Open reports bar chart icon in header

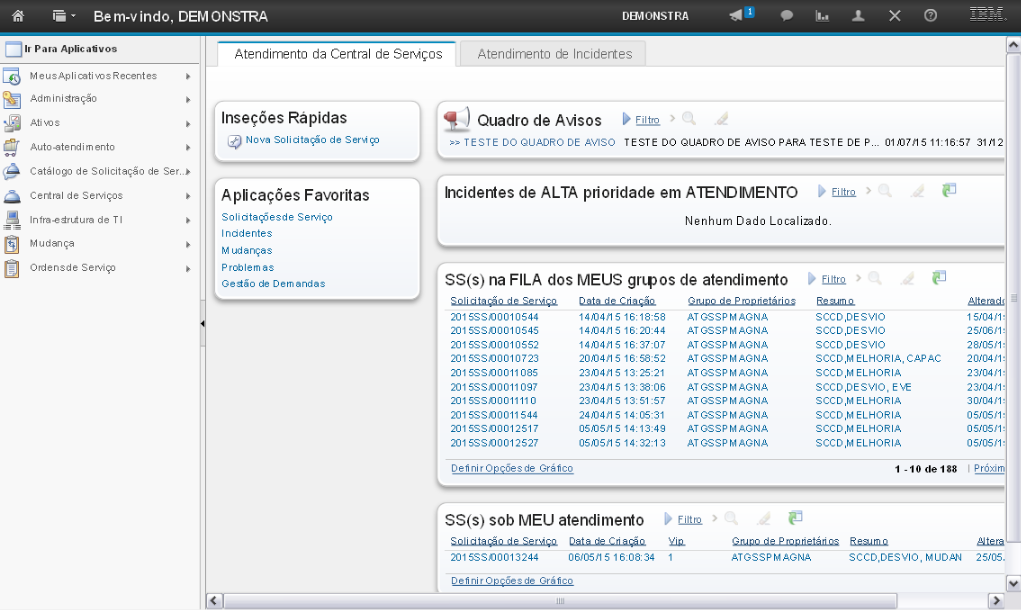(823, 16)
